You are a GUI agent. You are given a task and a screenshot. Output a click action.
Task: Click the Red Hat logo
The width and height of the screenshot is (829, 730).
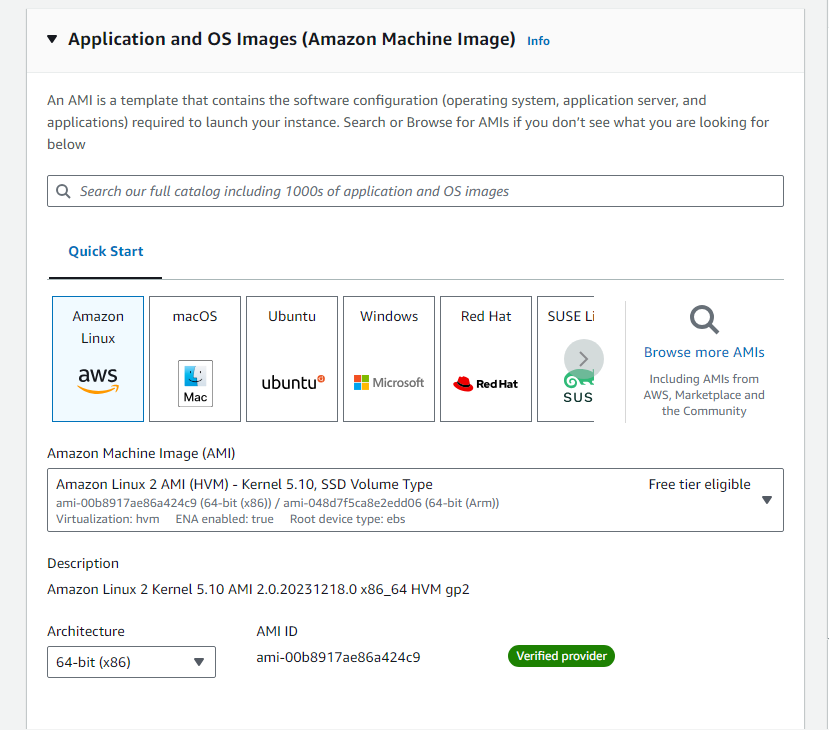coord(485,384)
